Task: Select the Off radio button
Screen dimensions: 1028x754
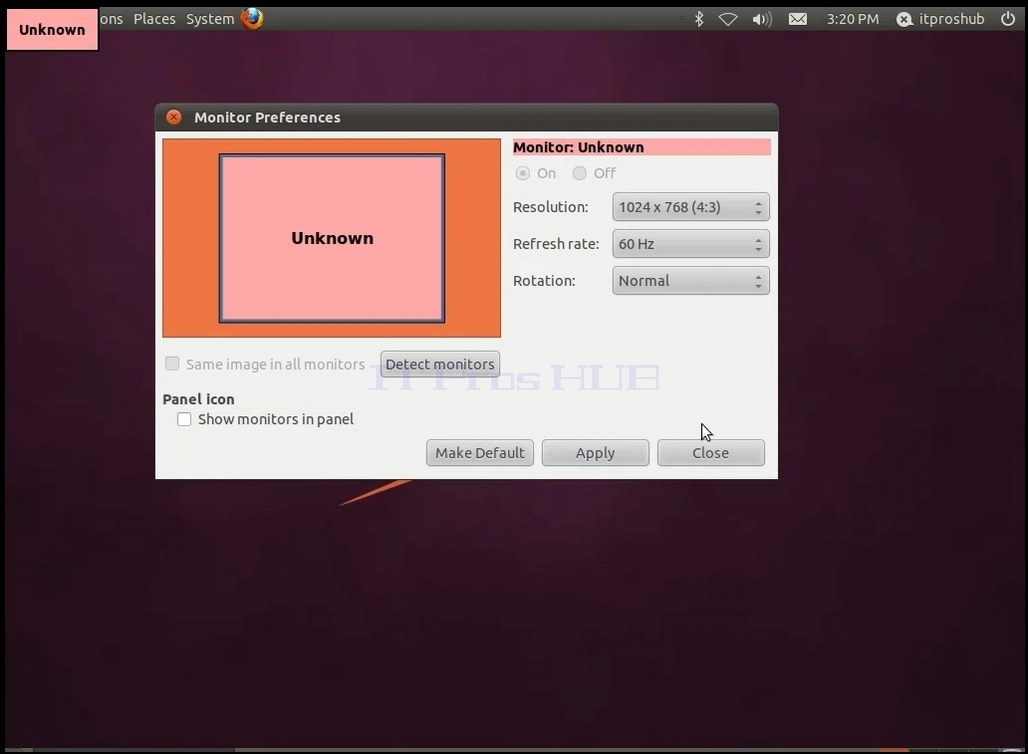Action: [x=579, y=173]
